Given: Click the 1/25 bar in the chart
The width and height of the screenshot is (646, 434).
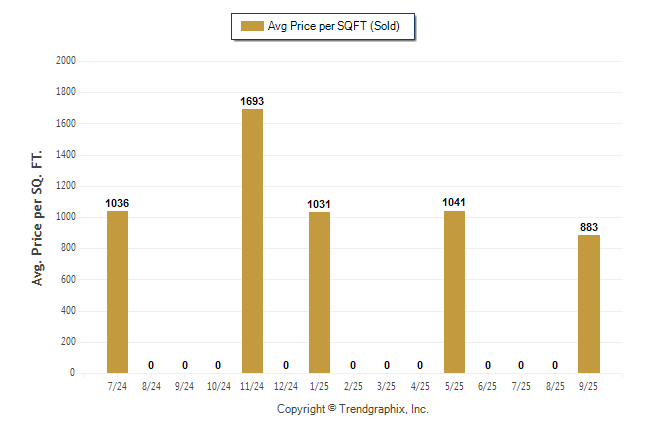Looking at the screenshot, I should point(319,292).
